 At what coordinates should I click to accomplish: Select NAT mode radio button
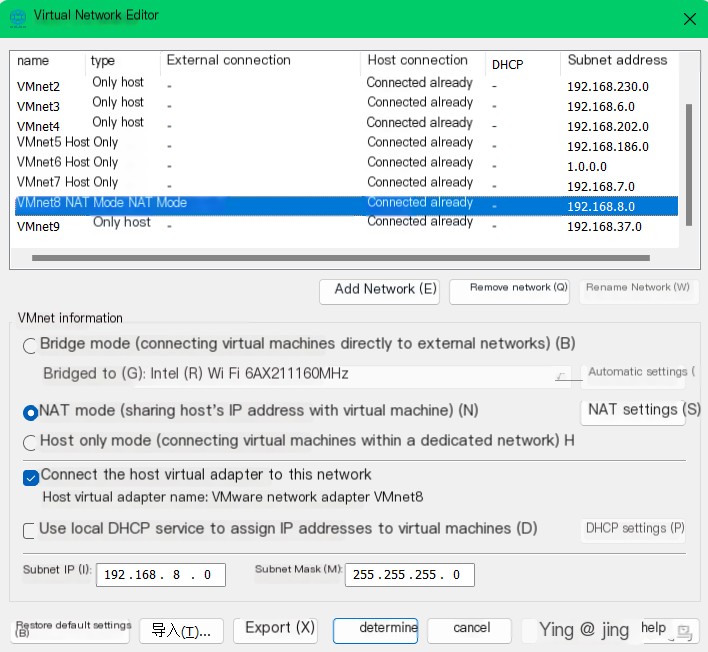pyautogui.click(x=30, y=412)
